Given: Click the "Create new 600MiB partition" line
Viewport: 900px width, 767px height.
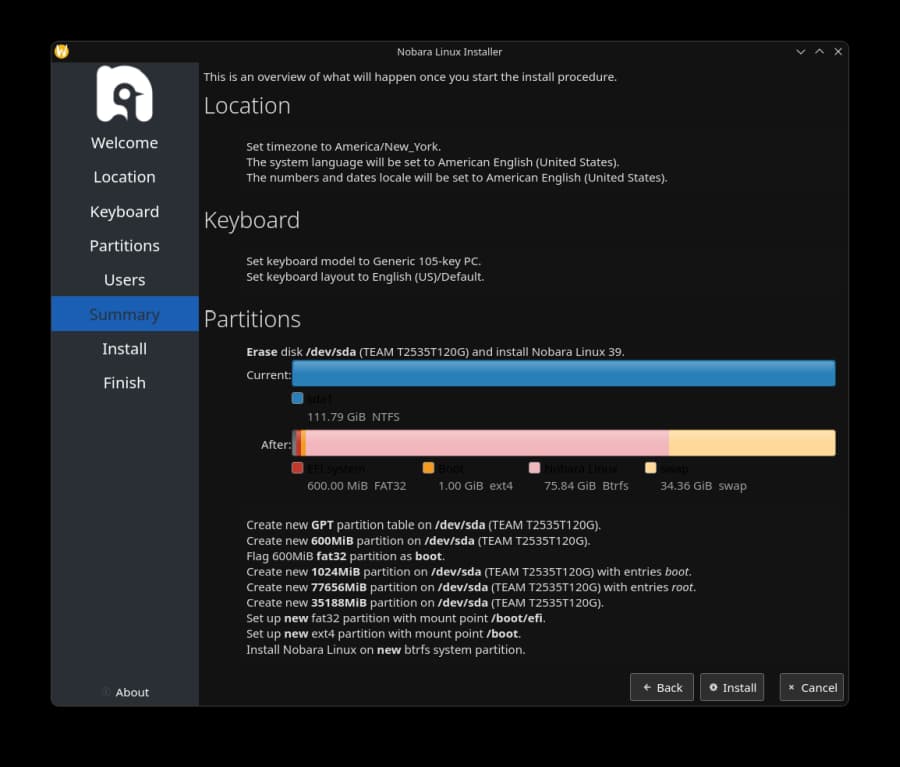Looking at the screenshot, I should click(x=418, y=541).
